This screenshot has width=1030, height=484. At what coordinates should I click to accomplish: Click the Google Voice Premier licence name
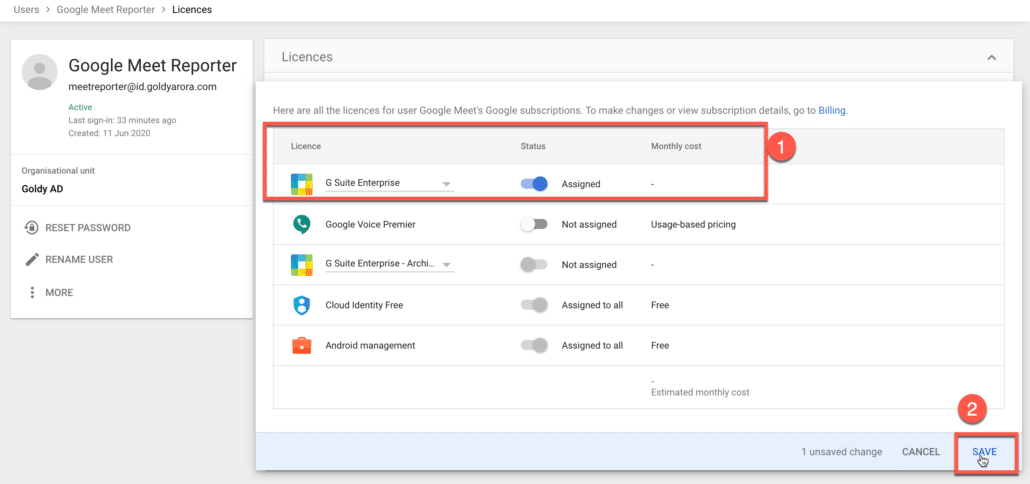(x=370, y=225)
